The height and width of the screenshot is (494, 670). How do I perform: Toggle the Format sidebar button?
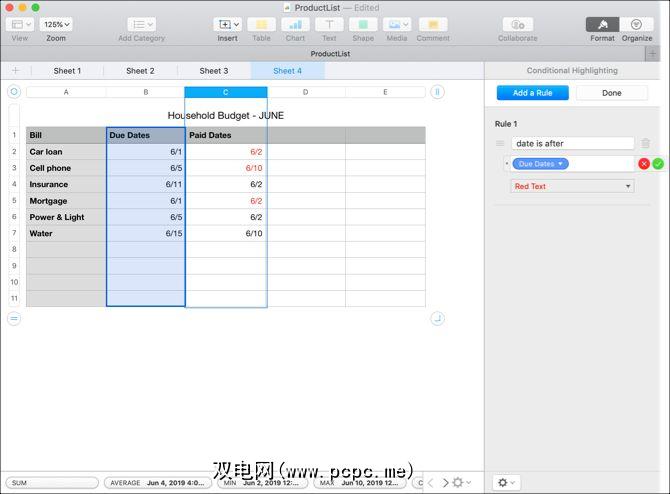(x=602, y=24)
